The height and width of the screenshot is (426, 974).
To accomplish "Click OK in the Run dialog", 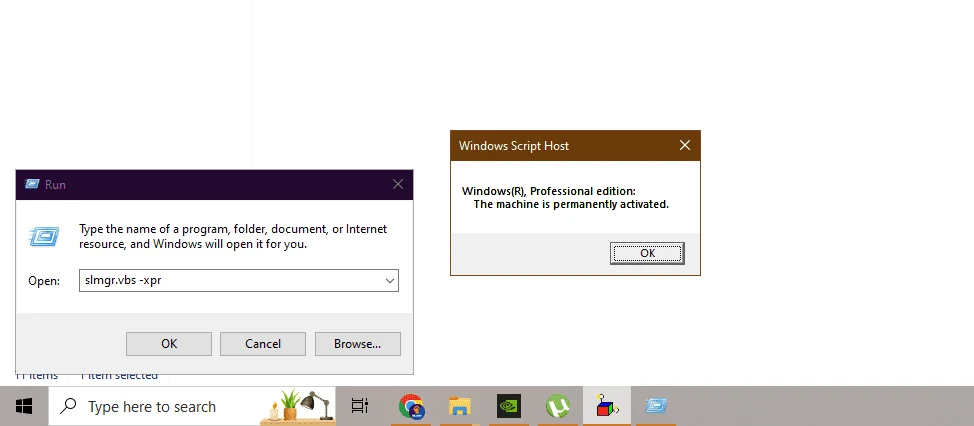I will (169, 344).
